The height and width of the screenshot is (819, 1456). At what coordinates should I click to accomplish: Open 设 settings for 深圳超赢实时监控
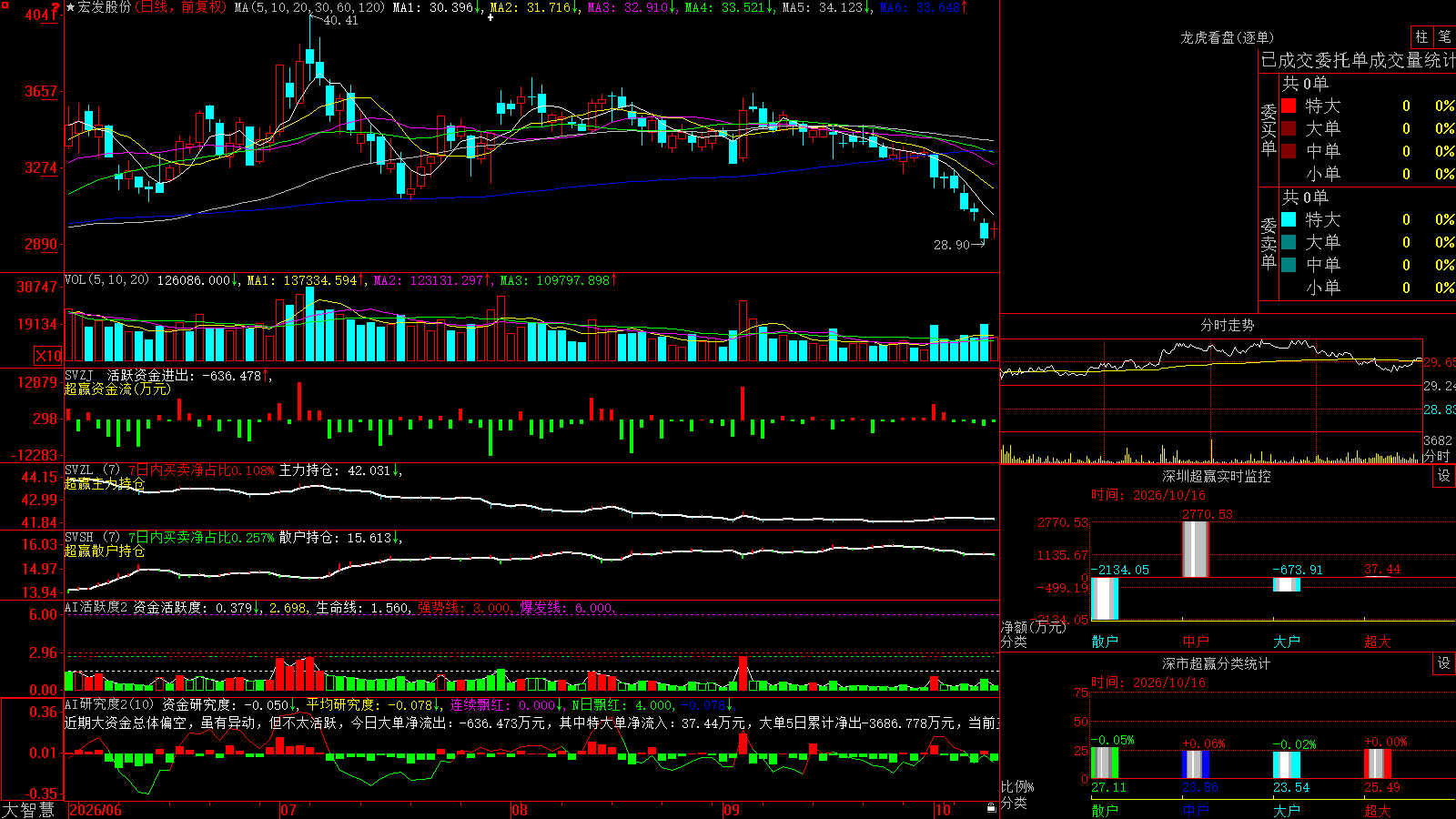pos(1444,476)
